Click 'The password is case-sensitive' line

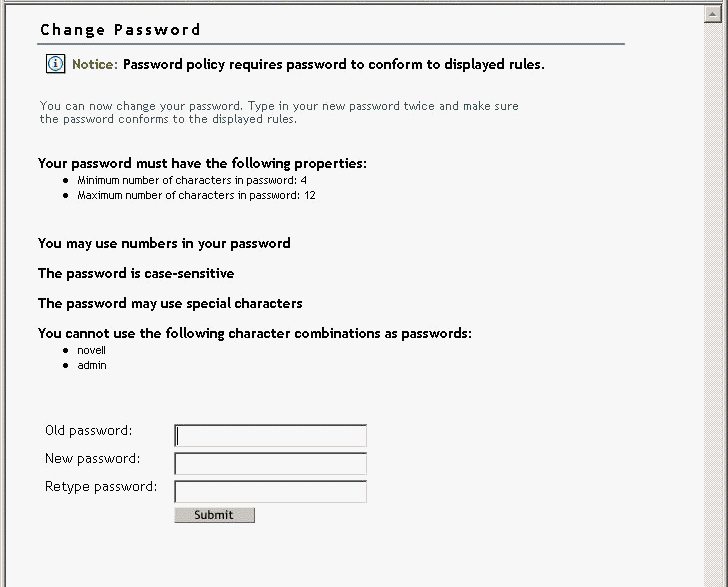click(x=136, y=273)
